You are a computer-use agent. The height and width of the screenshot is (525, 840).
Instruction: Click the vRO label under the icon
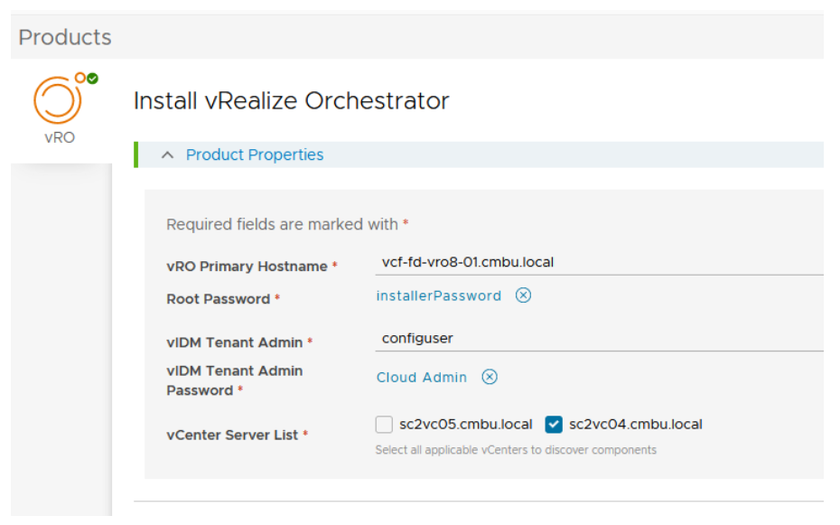[x=59, y=138]
